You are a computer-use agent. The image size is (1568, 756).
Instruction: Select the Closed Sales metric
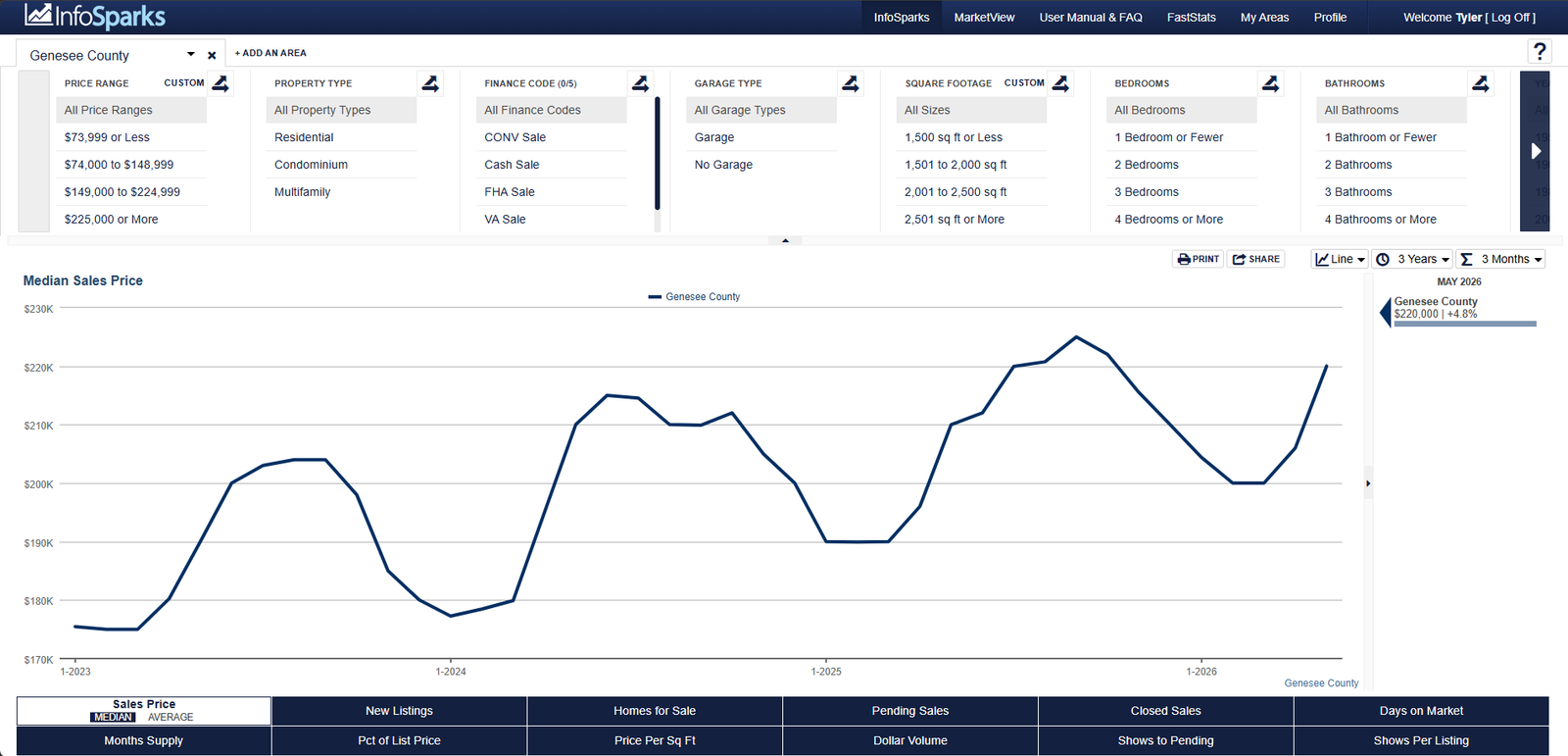pyautogui.click(x=1166, y=711)
